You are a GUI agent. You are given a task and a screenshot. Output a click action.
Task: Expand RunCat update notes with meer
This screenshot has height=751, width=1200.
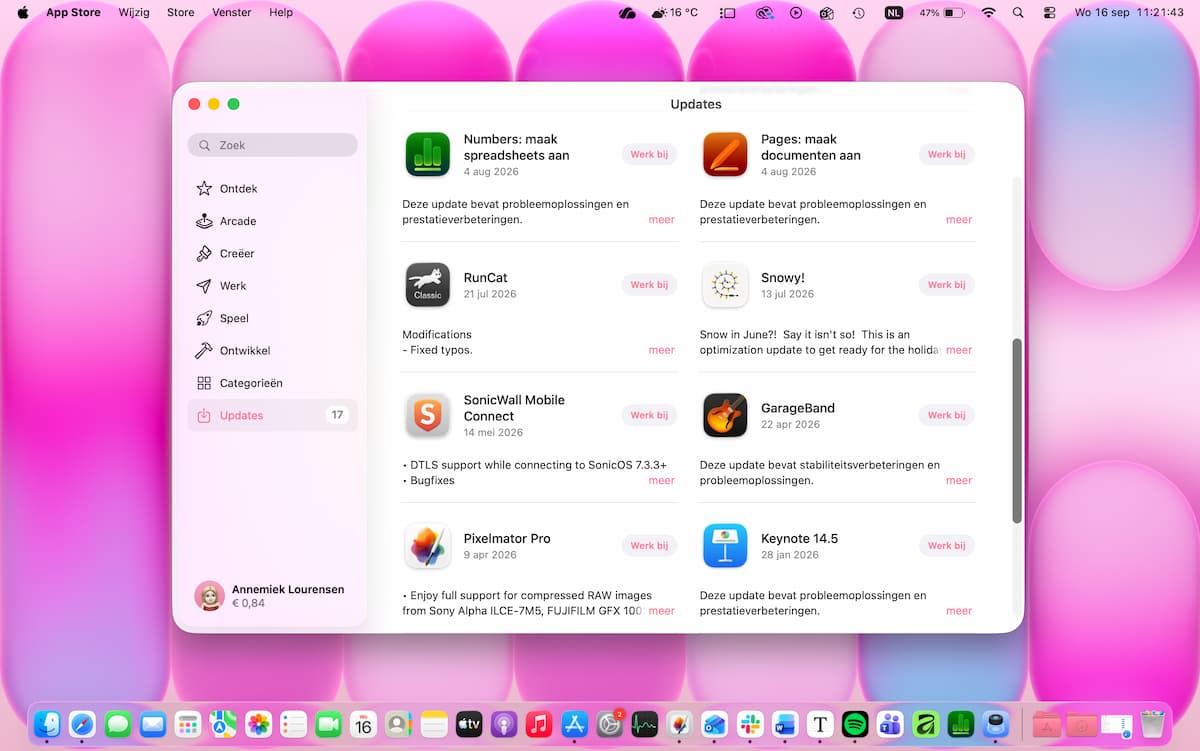click(x=662, y=350)
